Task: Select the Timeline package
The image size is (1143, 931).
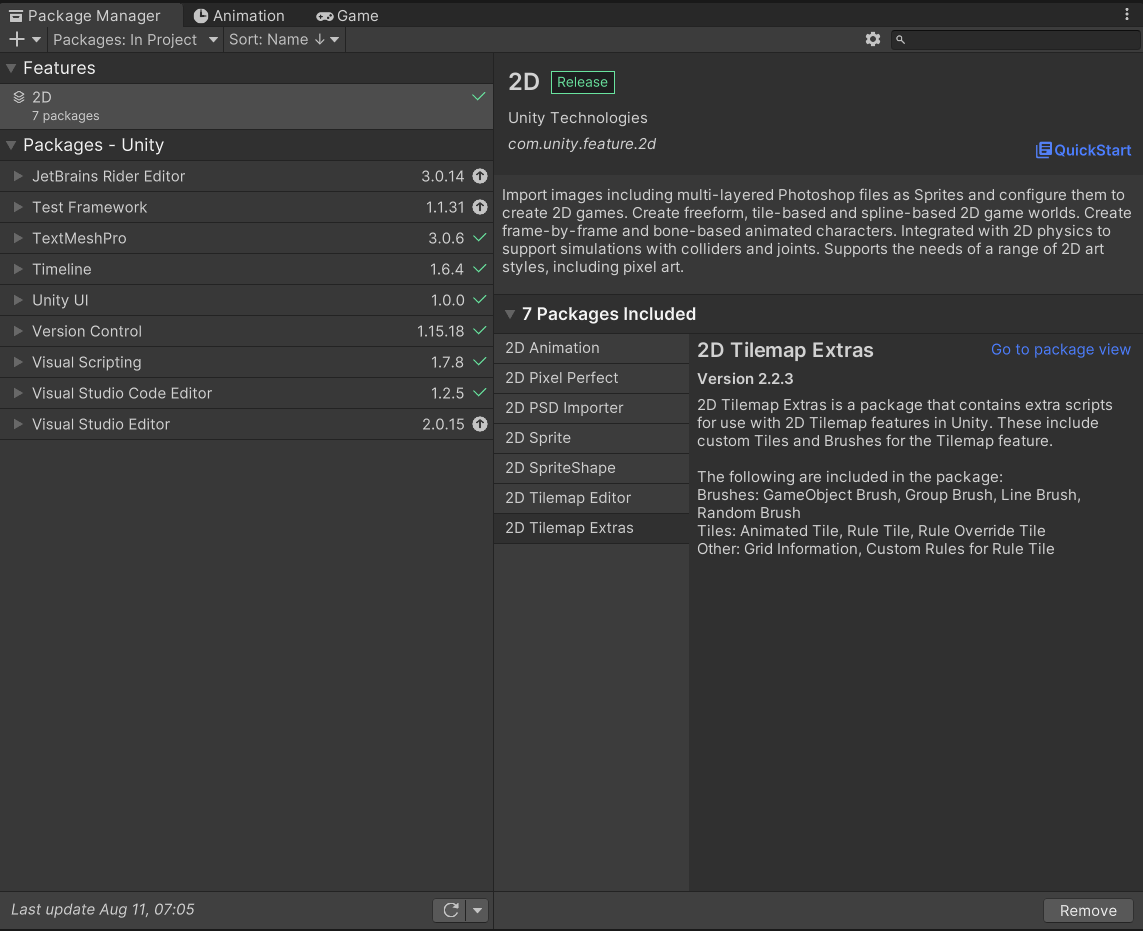Action: pyautogui.click(x=246, y=269)
